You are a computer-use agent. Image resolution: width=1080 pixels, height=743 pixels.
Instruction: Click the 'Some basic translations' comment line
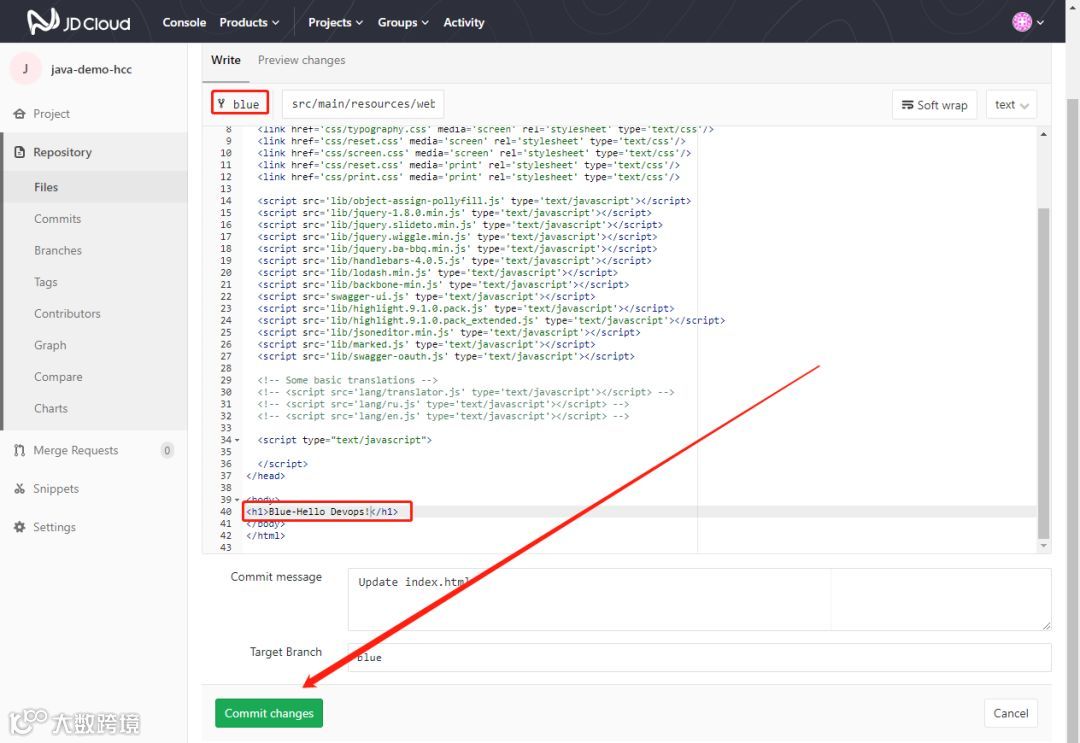348,380
